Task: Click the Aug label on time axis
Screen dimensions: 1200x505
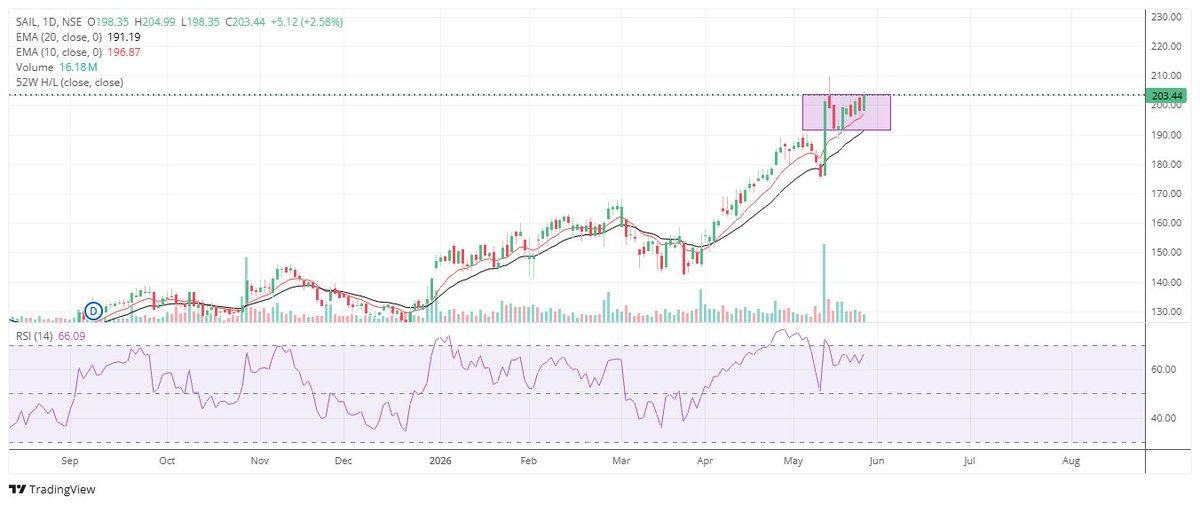Action: pos(1070,462)
